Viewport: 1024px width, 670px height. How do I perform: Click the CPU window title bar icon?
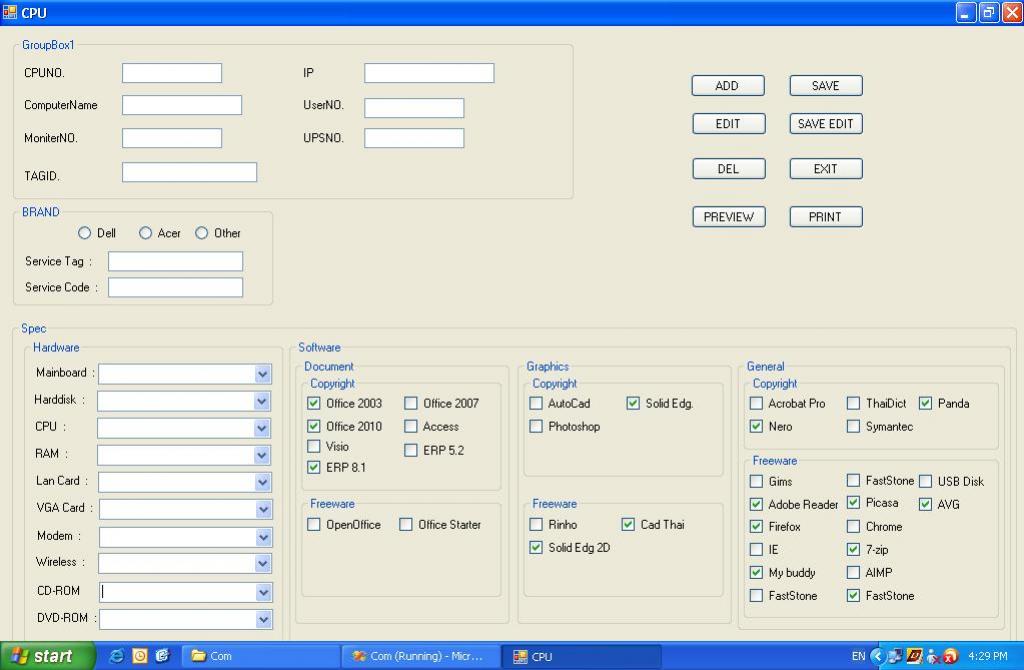coord(9,12)
